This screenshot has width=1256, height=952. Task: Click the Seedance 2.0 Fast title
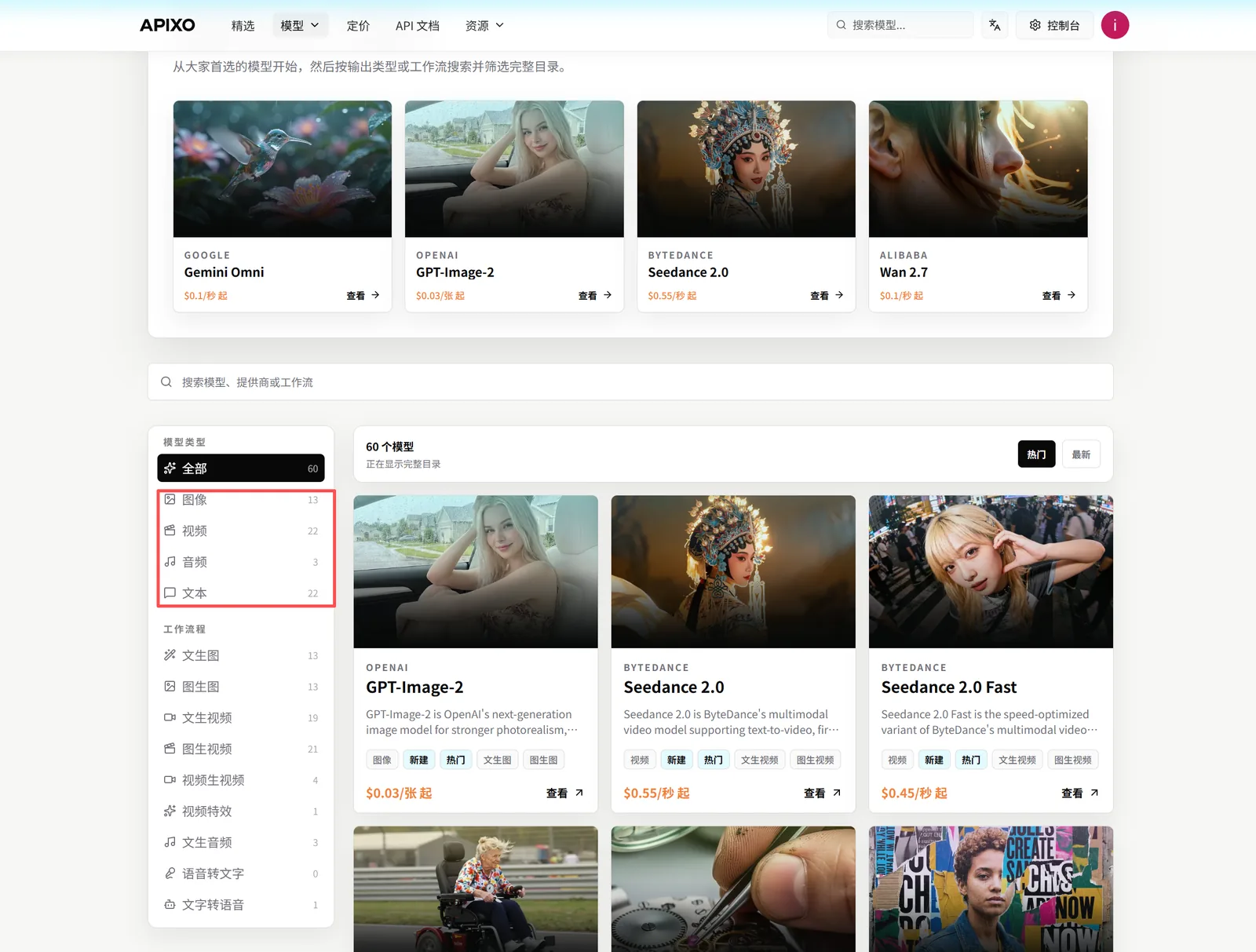pos(948,688)
